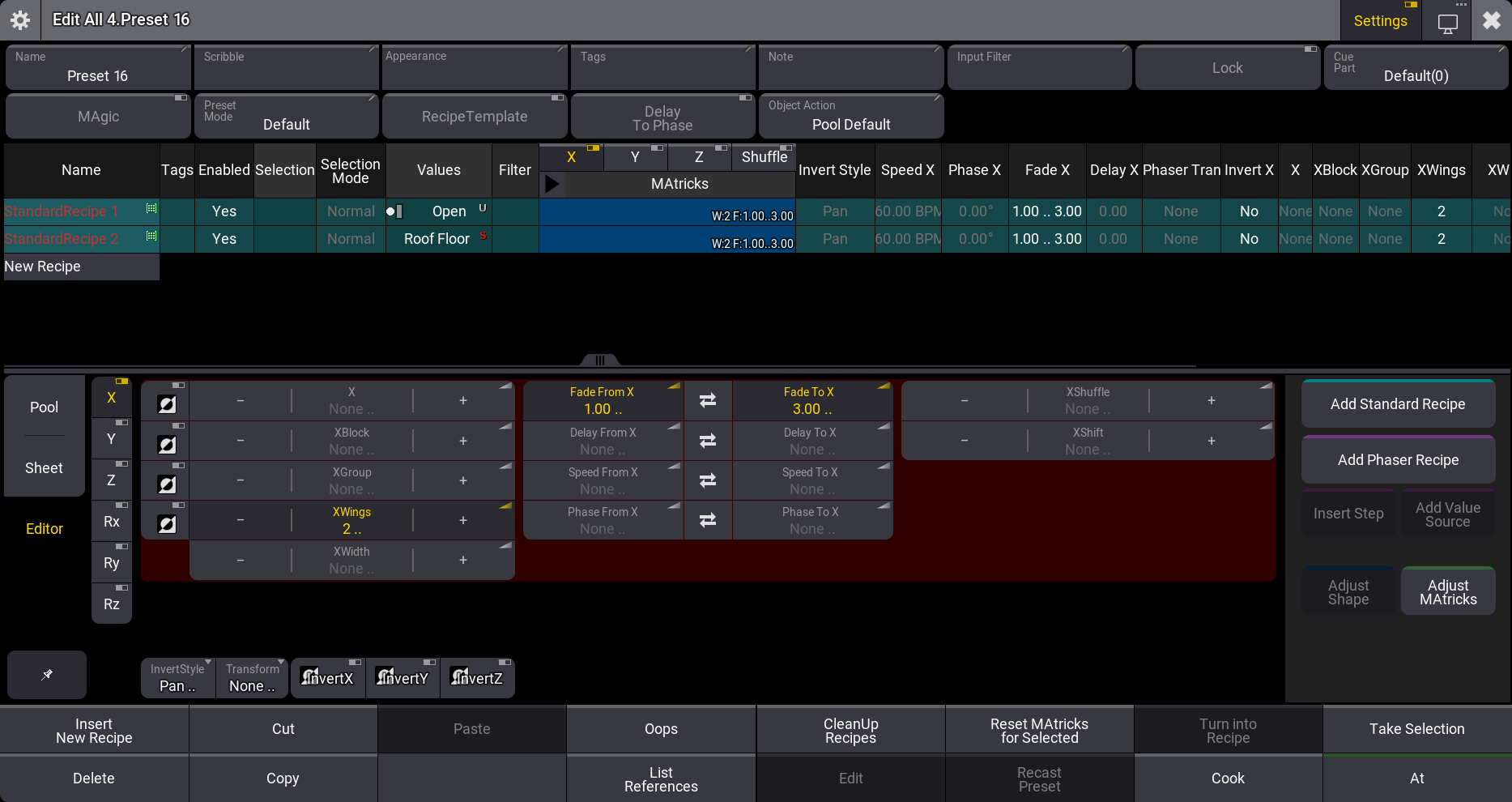Click the minus button for X value
The height and width of the screenshot is (802, 1512).
[241, 400]
